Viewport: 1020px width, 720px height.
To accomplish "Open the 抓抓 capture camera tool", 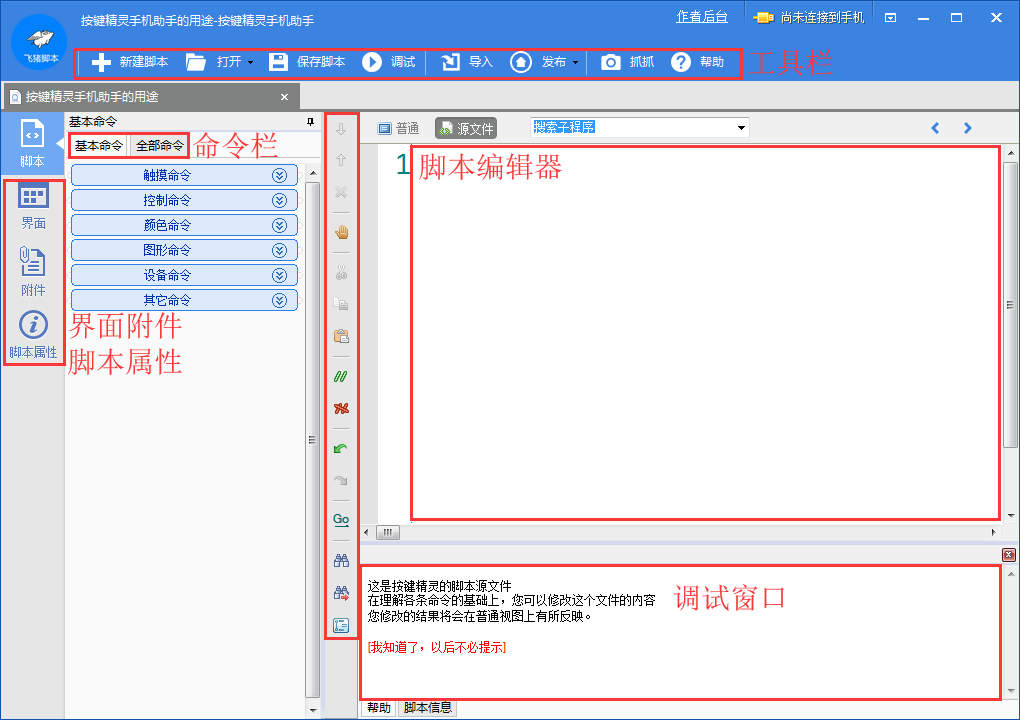I will (x=626, y=62).
